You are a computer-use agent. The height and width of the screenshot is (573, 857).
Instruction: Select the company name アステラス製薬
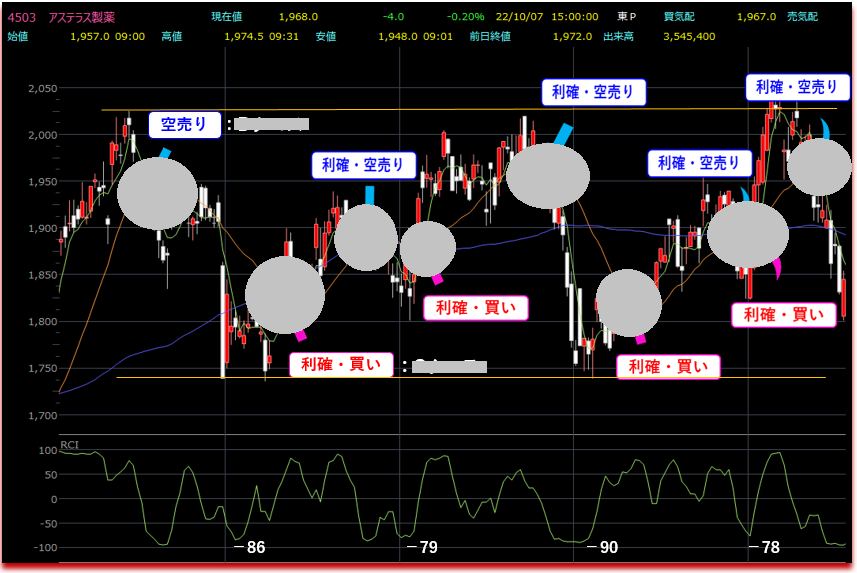point(81,17)
